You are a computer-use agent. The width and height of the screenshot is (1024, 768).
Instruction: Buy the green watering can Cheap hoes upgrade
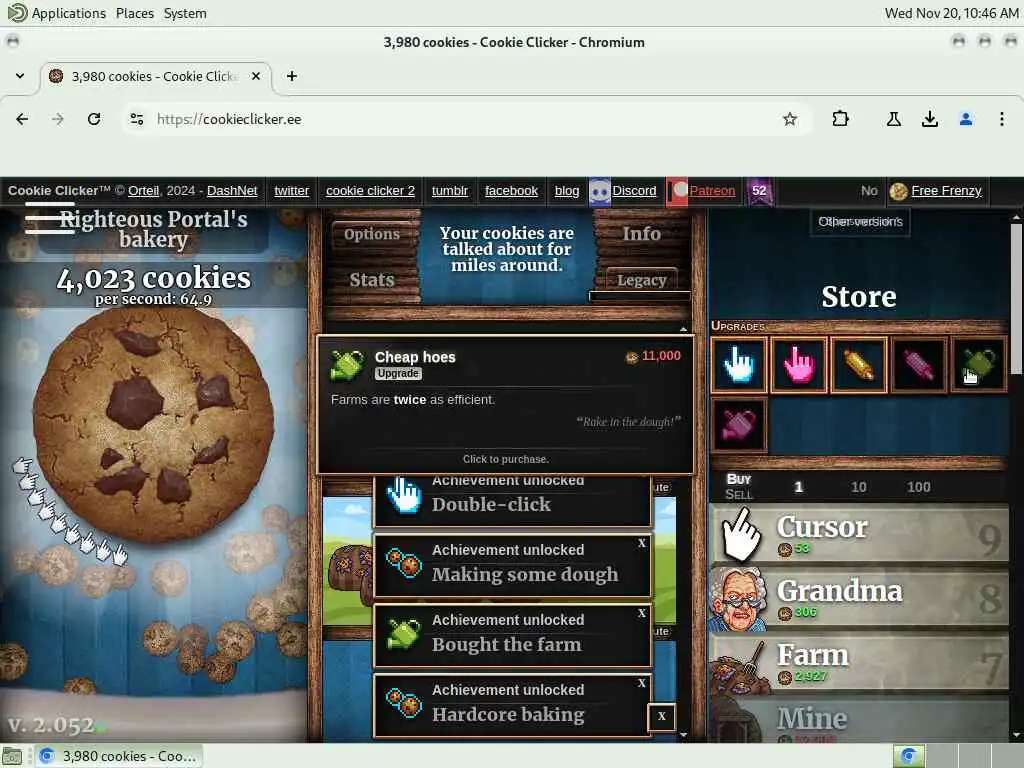click(978, 364)
